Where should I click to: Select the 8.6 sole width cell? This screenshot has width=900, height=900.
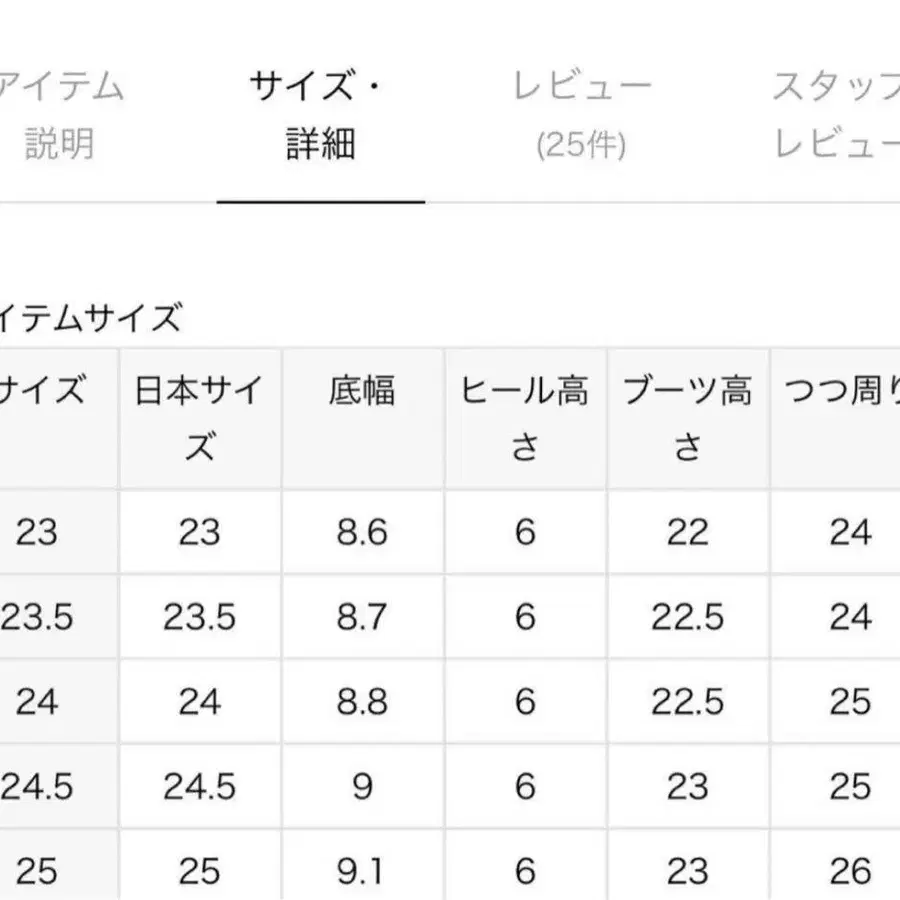[362, 532]
